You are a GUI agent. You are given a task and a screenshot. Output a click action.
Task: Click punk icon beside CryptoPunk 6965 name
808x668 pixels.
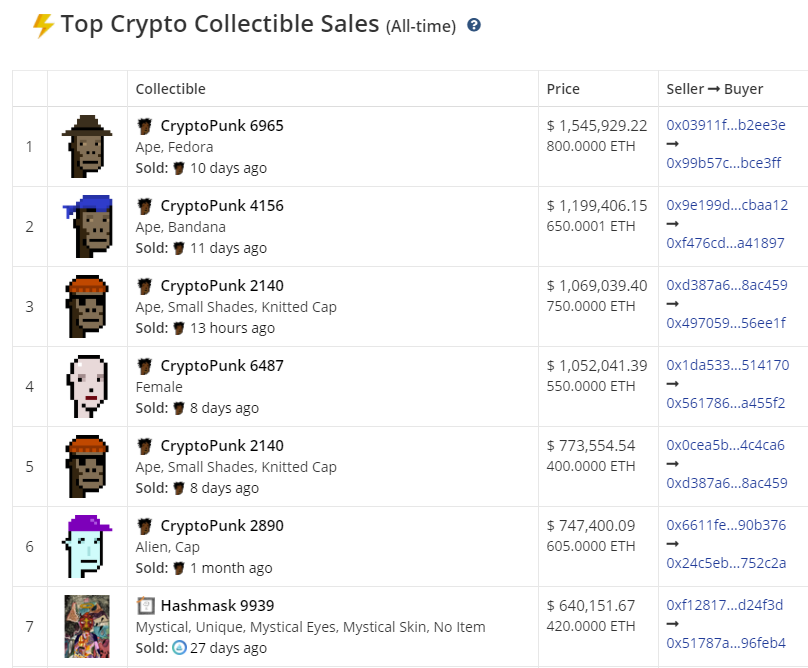145,126
